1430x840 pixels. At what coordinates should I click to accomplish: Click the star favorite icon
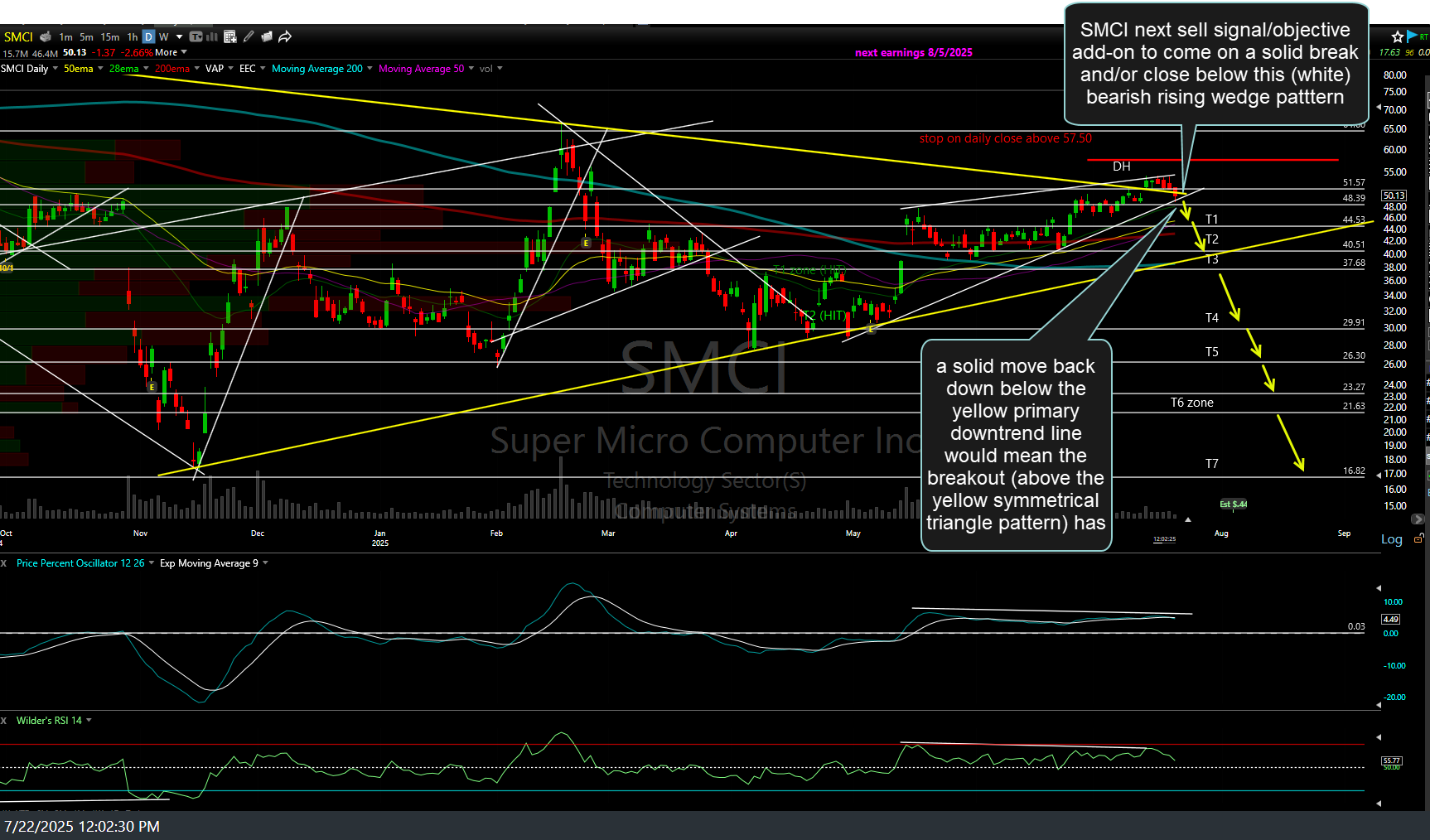tap(1398, 36)
